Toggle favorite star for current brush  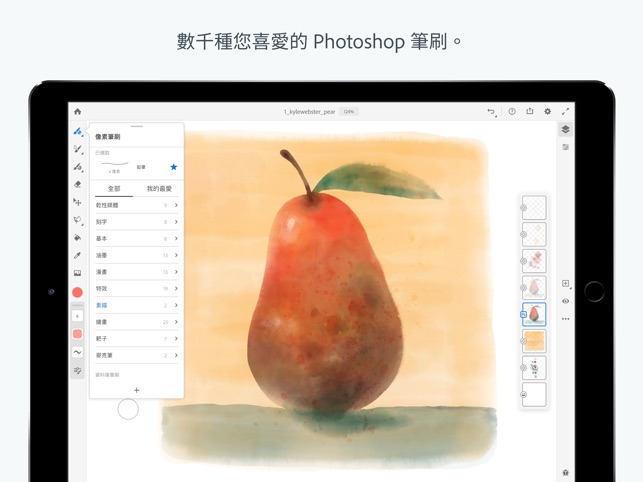(x=173, y=167)
